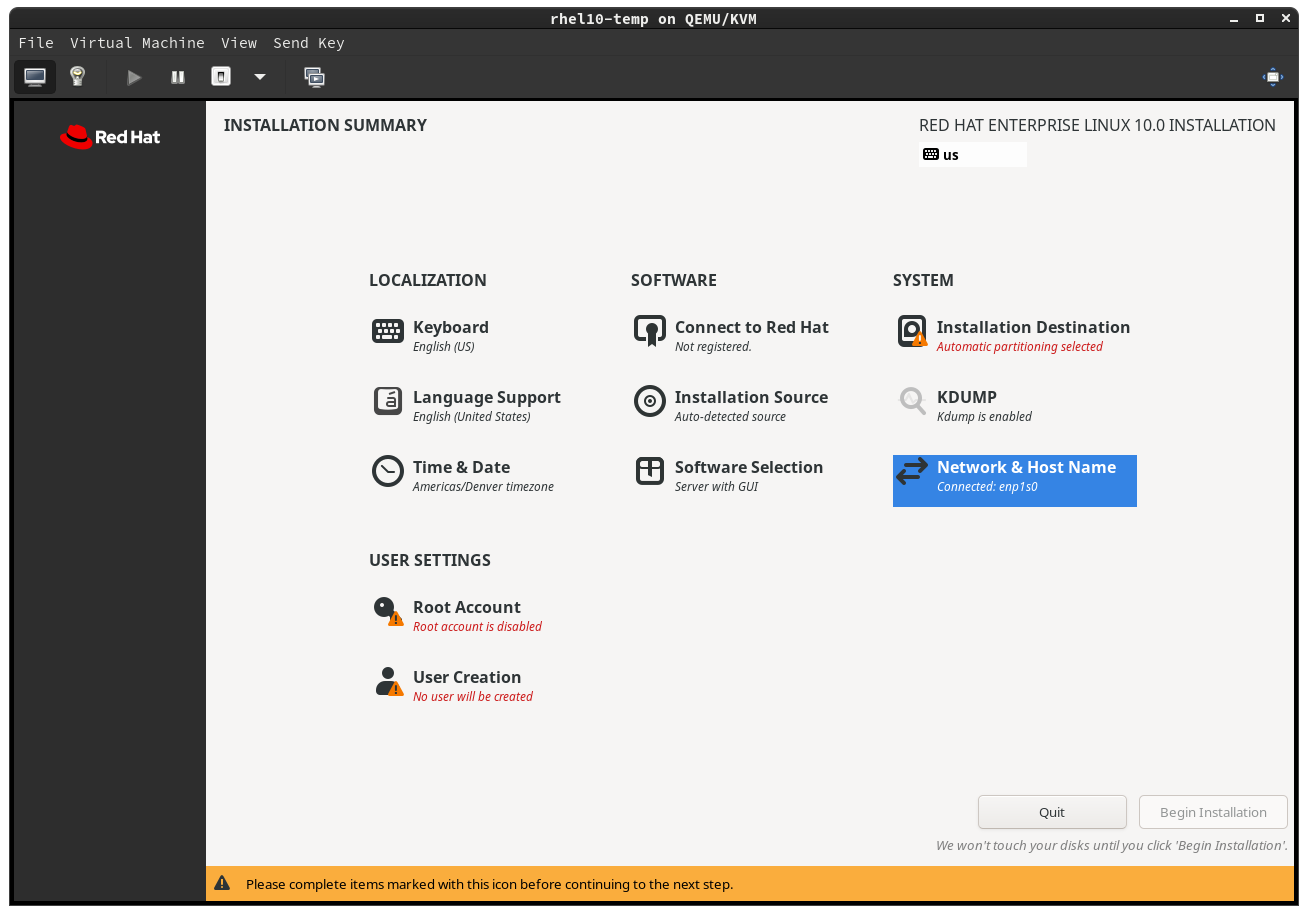Pause the virtual machine
Image resolution: width=1308 pixels, height=915 pixels.
pyautogui.click(x=178, y=77)
